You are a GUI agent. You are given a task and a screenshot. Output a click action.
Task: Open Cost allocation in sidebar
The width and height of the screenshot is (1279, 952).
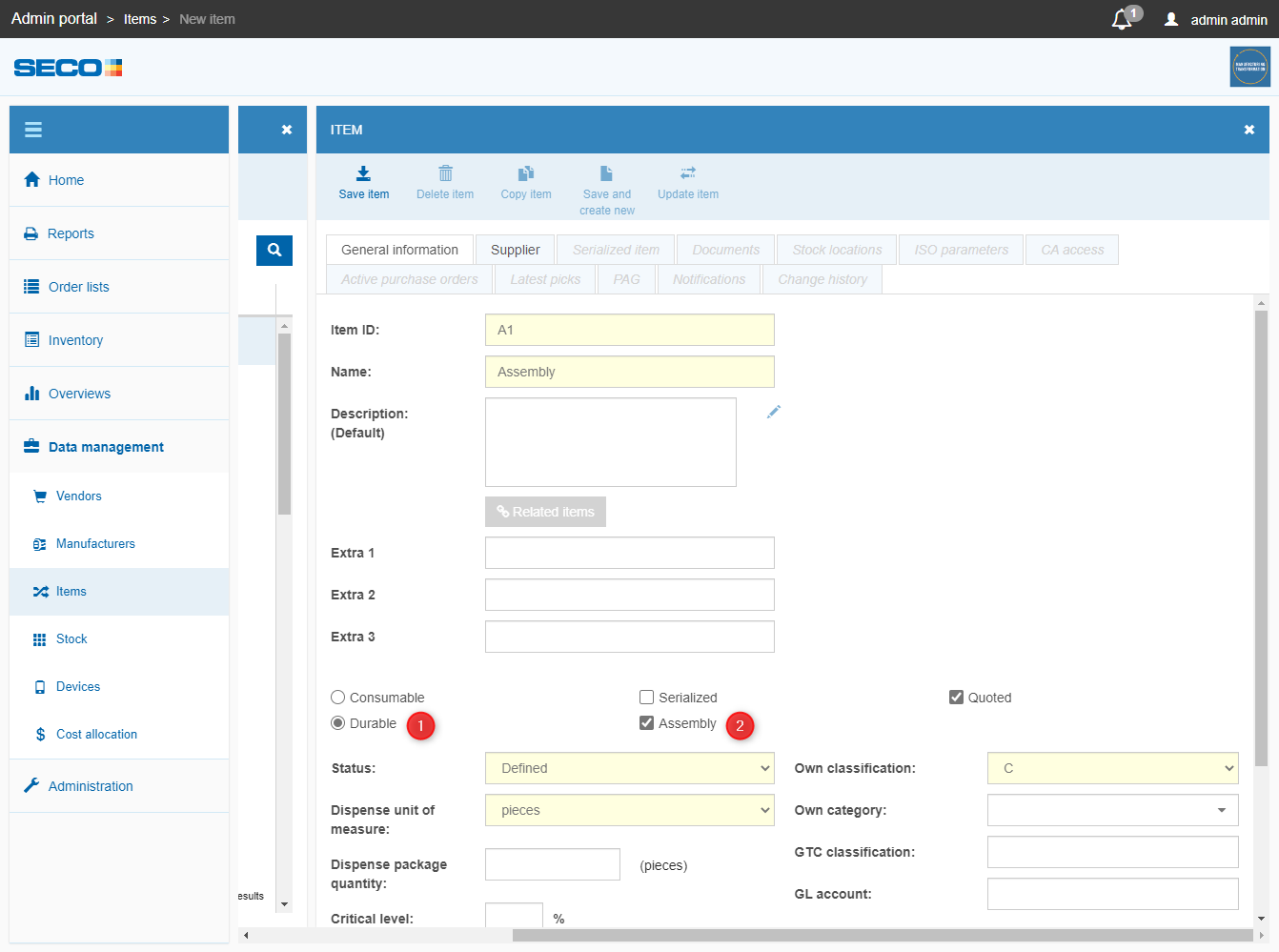click(x=119, y=735)
